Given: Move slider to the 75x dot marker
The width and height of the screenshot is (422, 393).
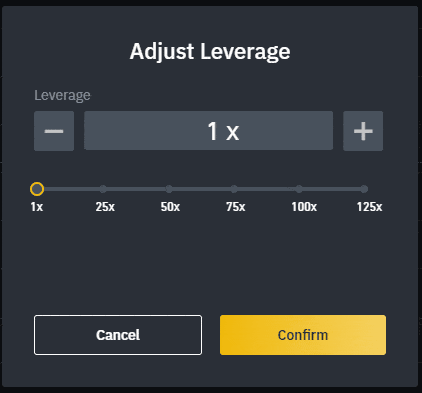Looking at the screenshot, I should (234, 189).
